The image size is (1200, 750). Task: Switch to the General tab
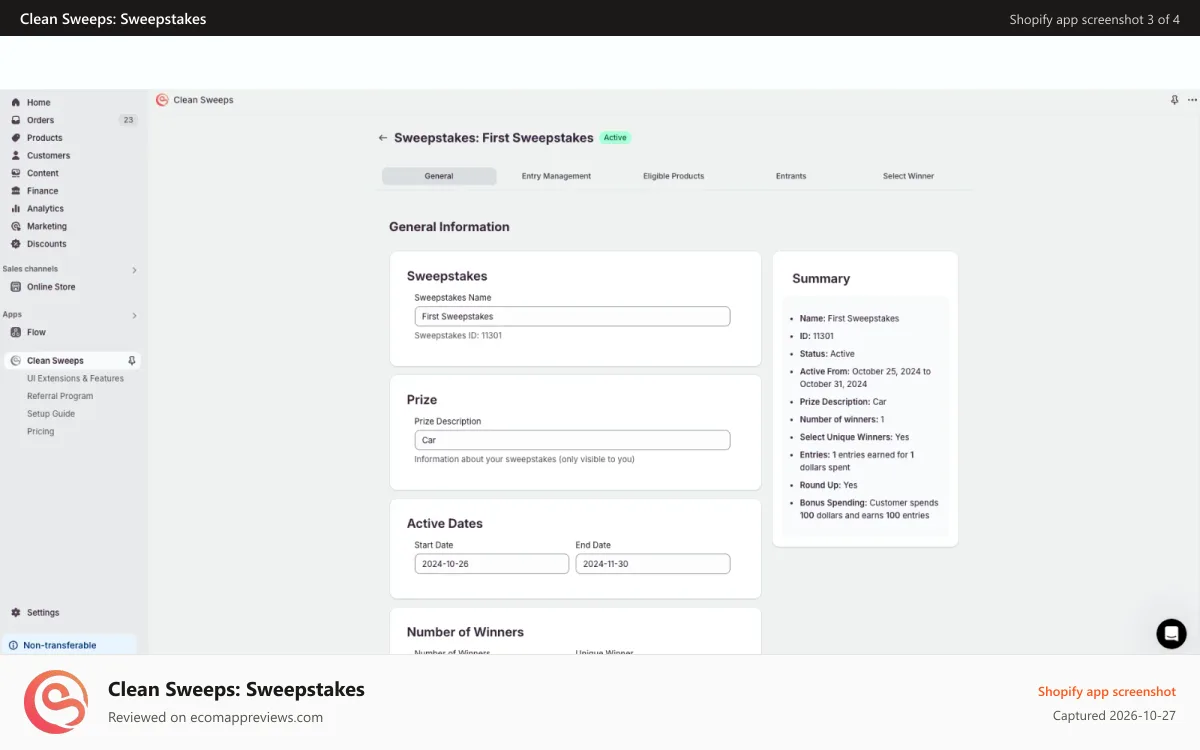439,176
